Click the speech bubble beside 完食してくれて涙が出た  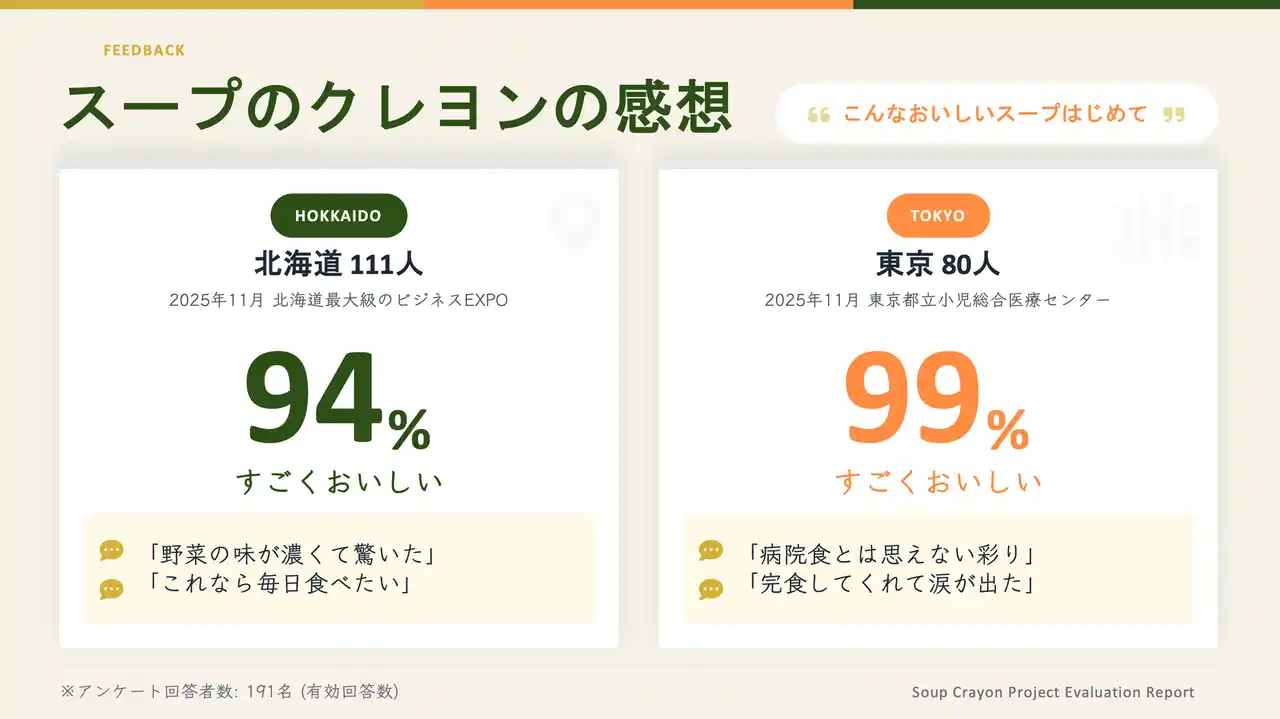tap(710, 589)
